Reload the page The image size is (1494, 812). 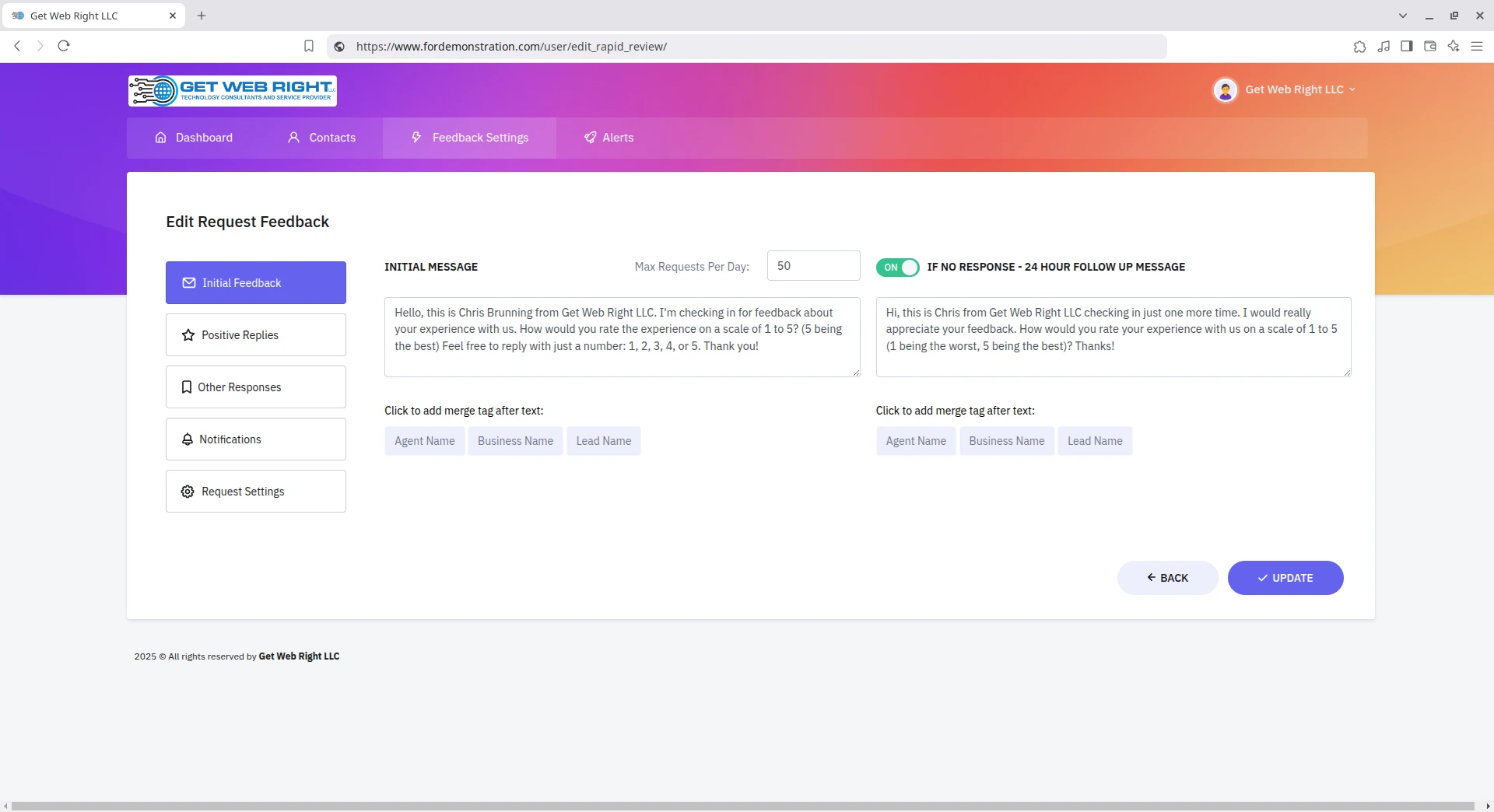coord(64,46)
